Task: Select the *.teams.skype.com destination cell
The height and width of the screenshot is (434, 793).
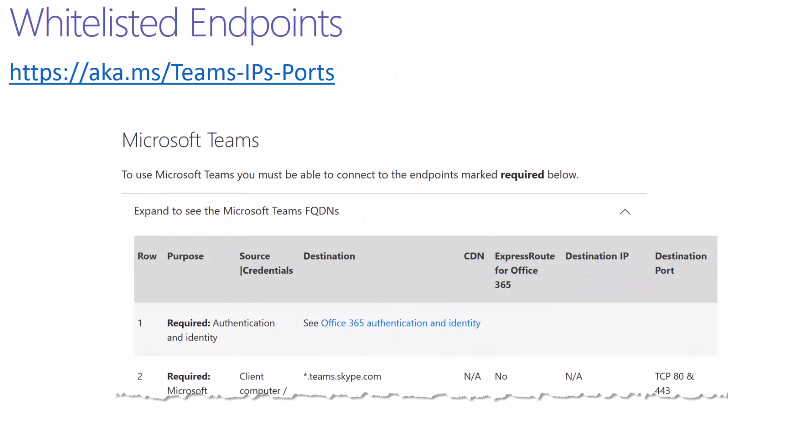Action: [342, 377]
